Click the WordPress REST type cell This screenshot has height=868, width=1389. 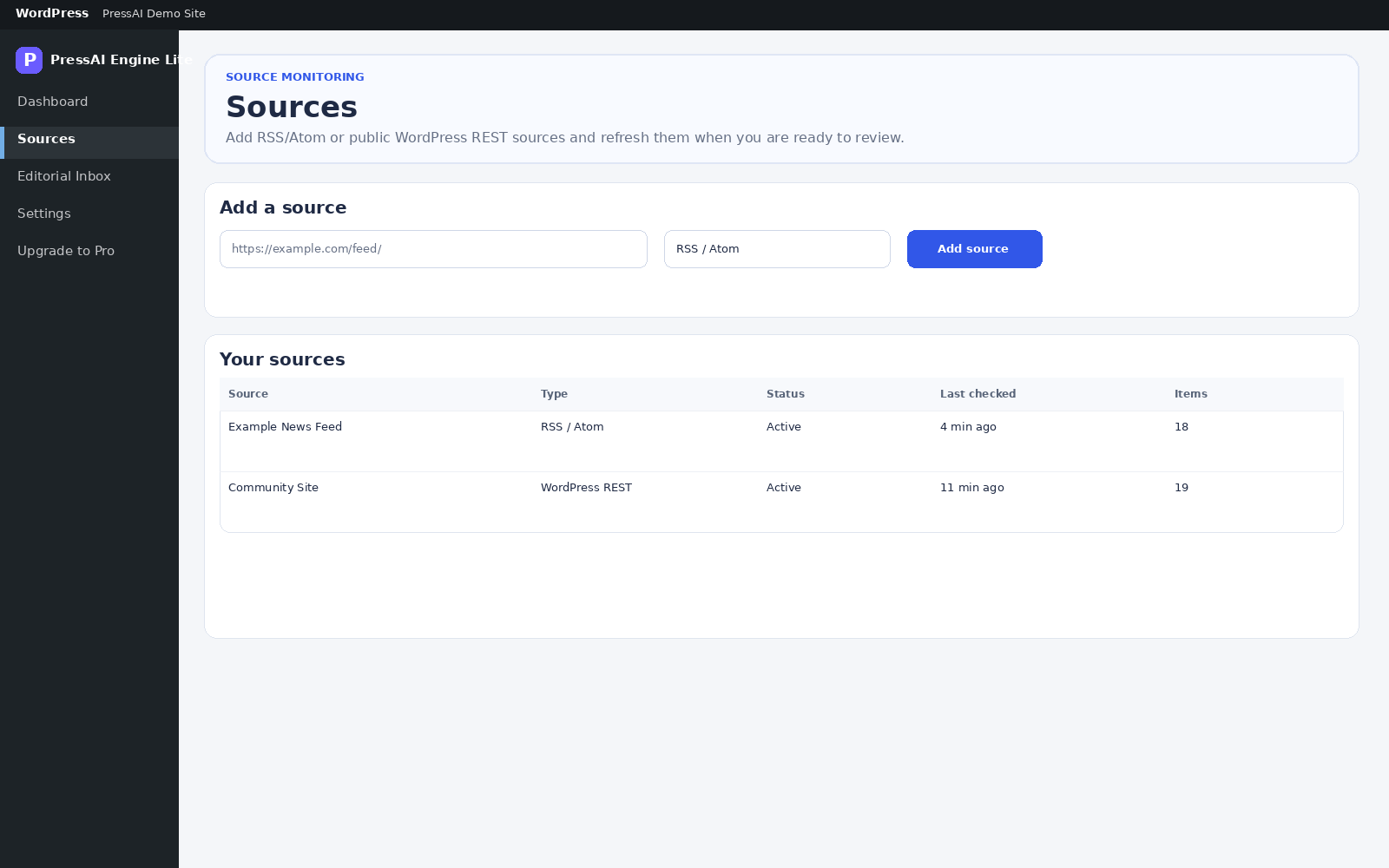pyautogui.click(x=586, y=488)
